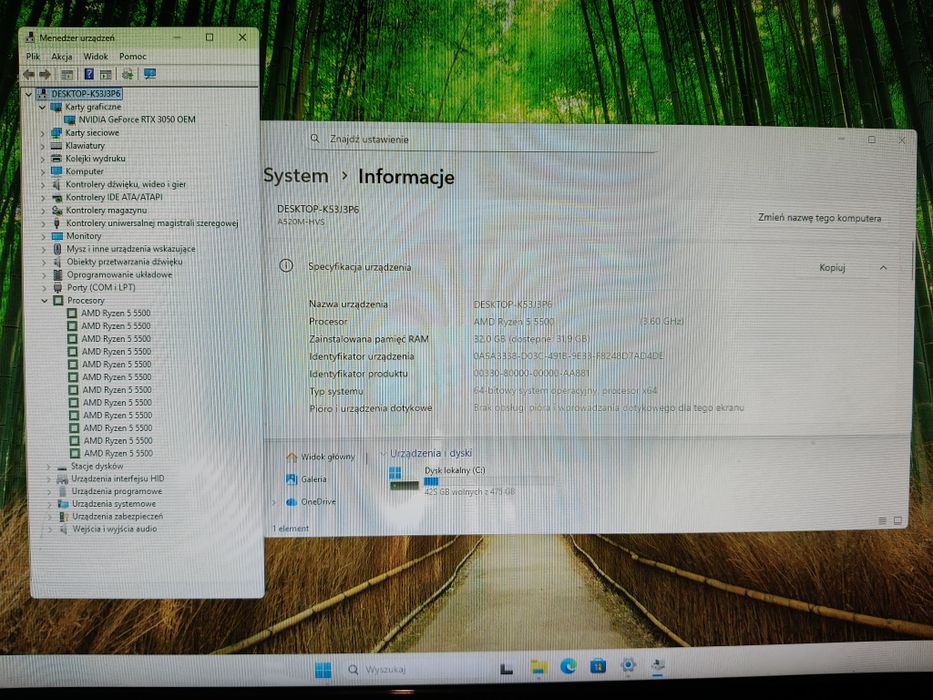Collapse the Procesory branch

[45, 301]
